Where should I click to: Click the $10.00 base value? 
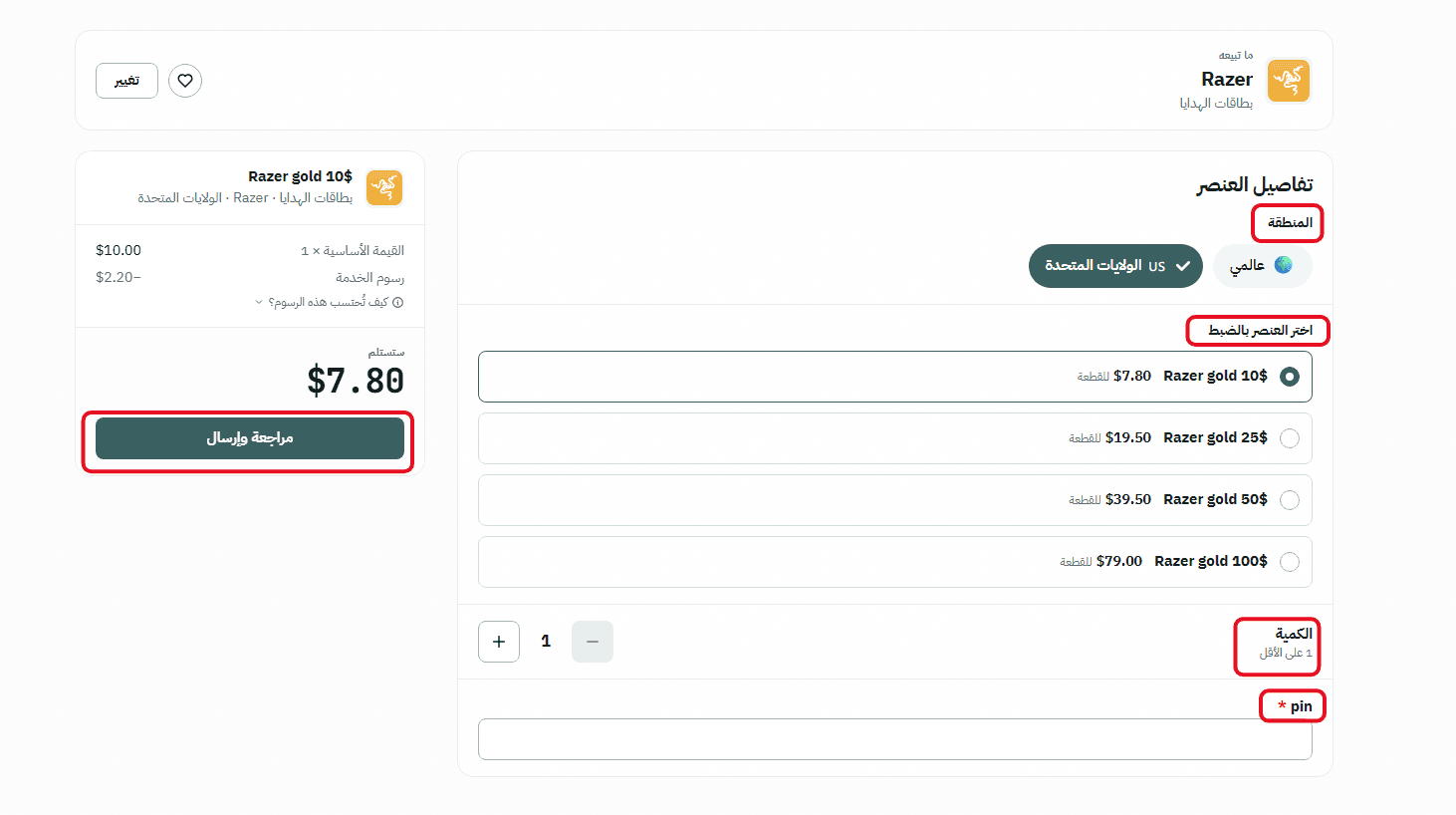coord(119,250)
